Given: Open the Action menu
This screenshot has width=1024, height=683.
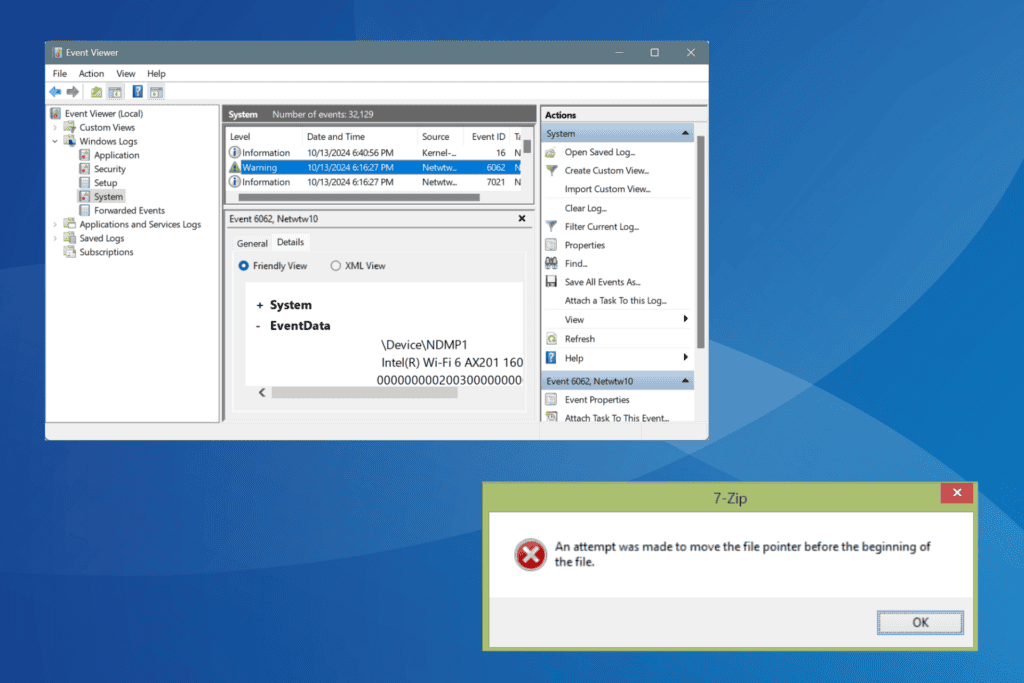Looking at the screenshot, I should 91,73.
